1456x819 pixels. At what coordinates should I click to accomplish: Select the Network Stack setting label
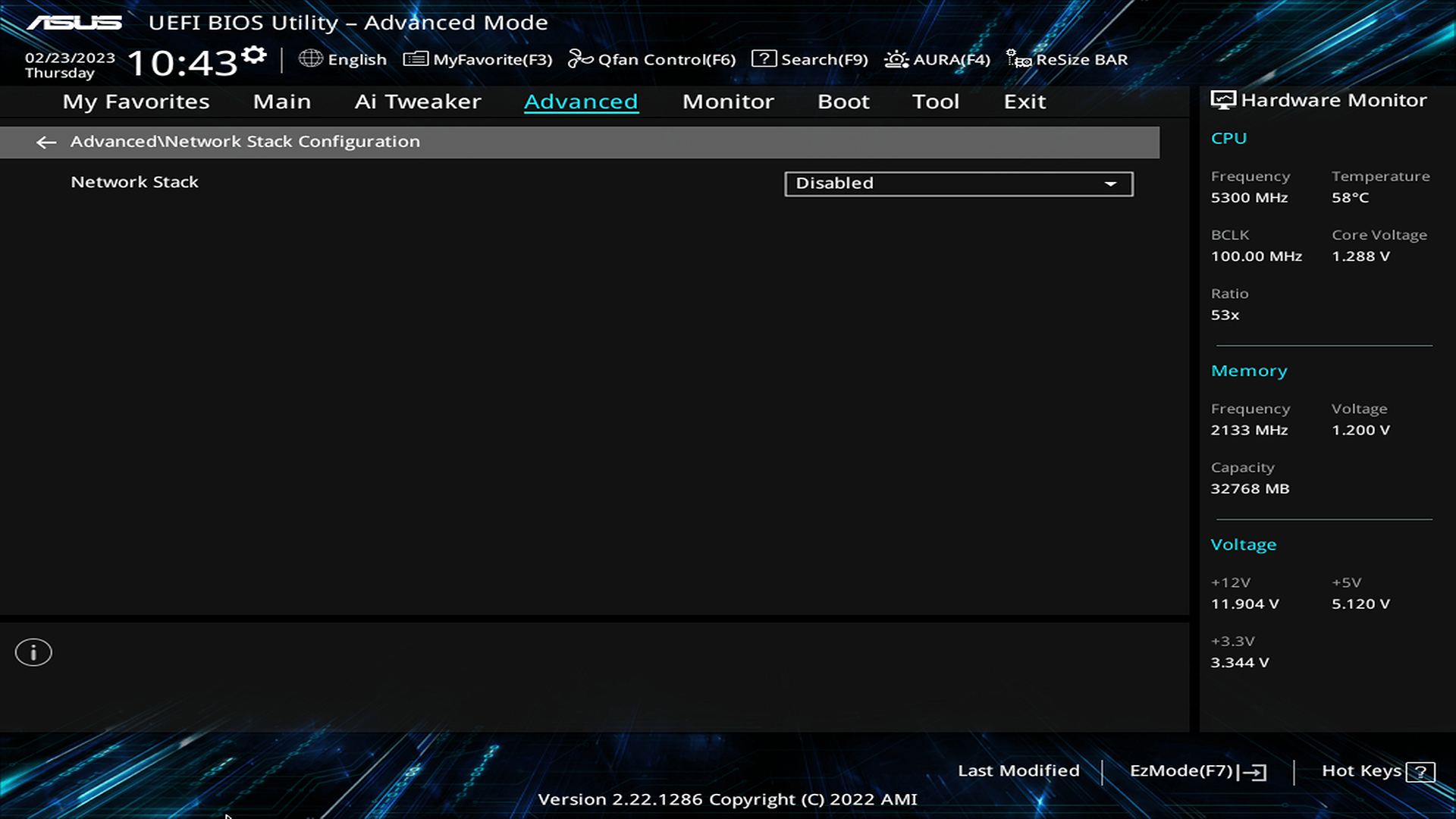pos(135,182)
